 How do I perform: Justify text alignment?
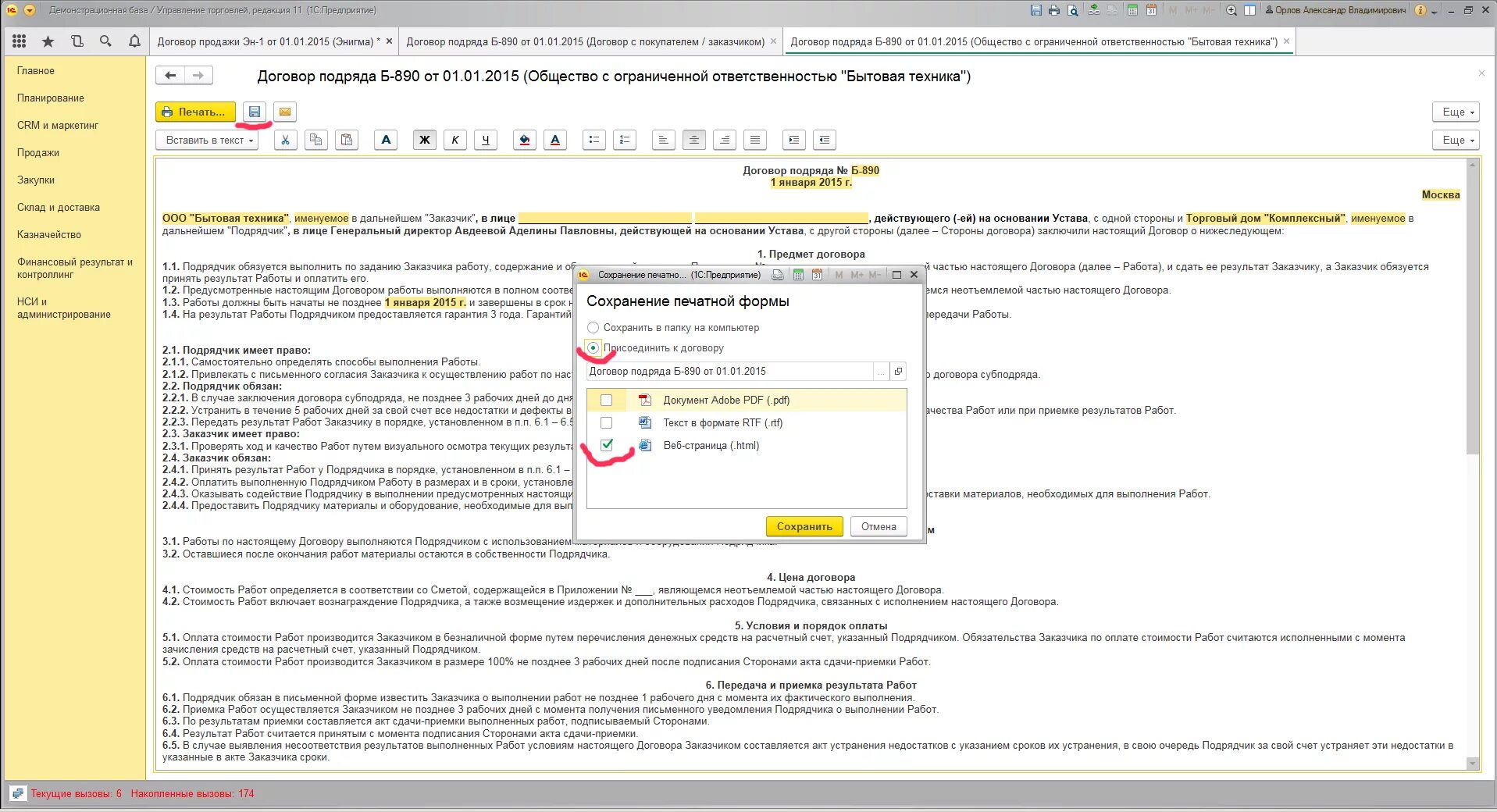point(755,140)
